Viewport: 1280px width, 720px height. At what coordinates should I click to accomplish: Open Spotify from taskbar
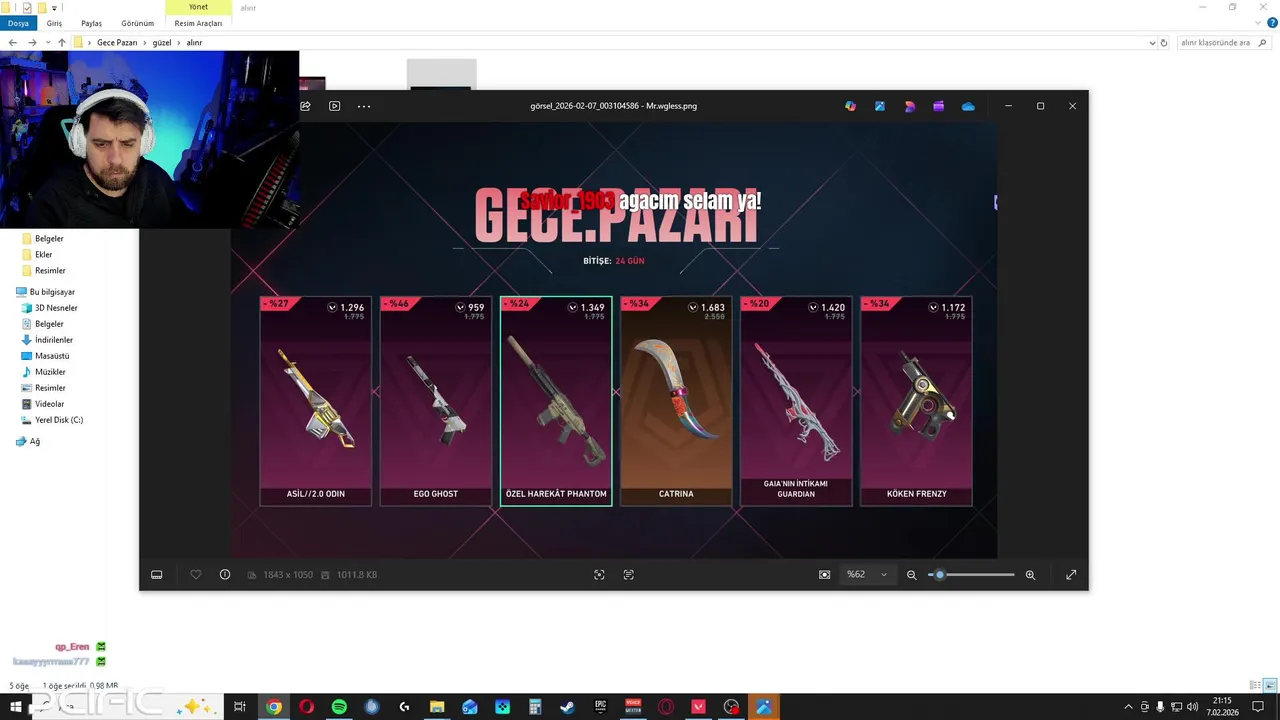[339, 707]
